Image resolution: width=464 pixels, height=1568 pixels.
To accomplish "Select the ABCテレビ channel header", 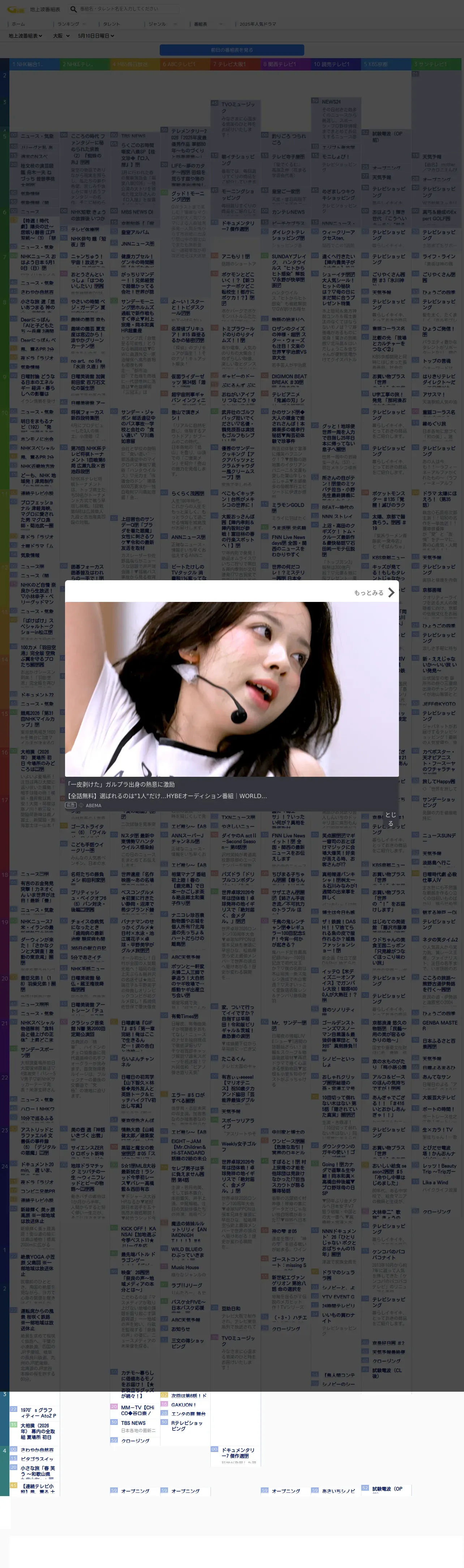I will pyautogui.click(x=185, y=64).
